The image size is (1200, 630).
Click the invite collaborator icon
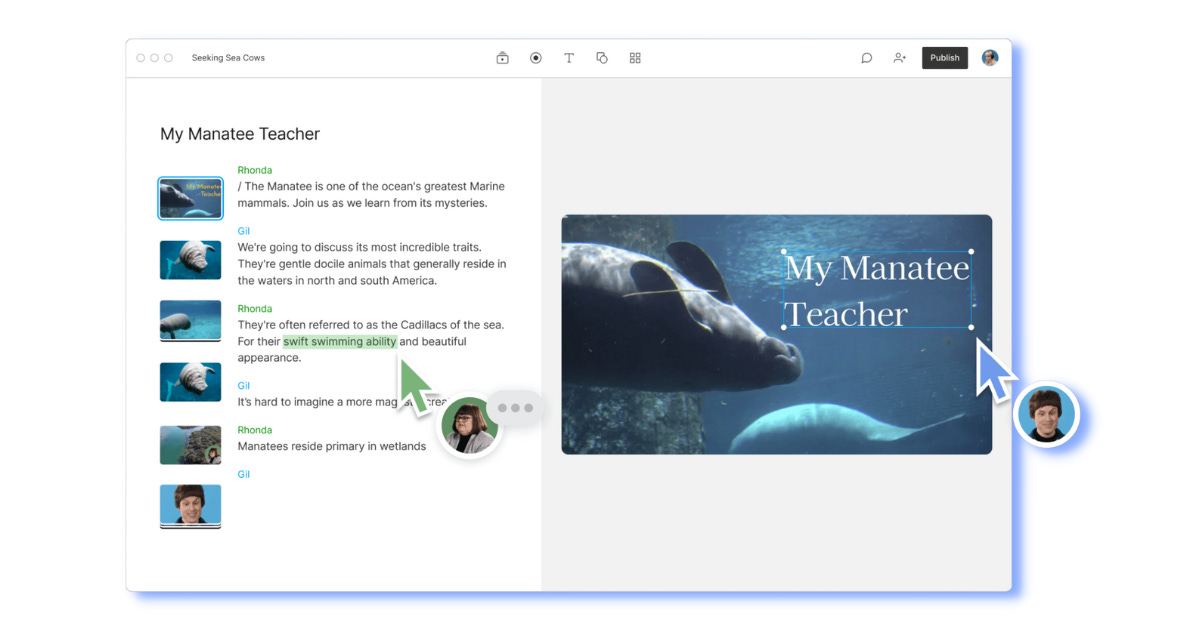point(900,58)
